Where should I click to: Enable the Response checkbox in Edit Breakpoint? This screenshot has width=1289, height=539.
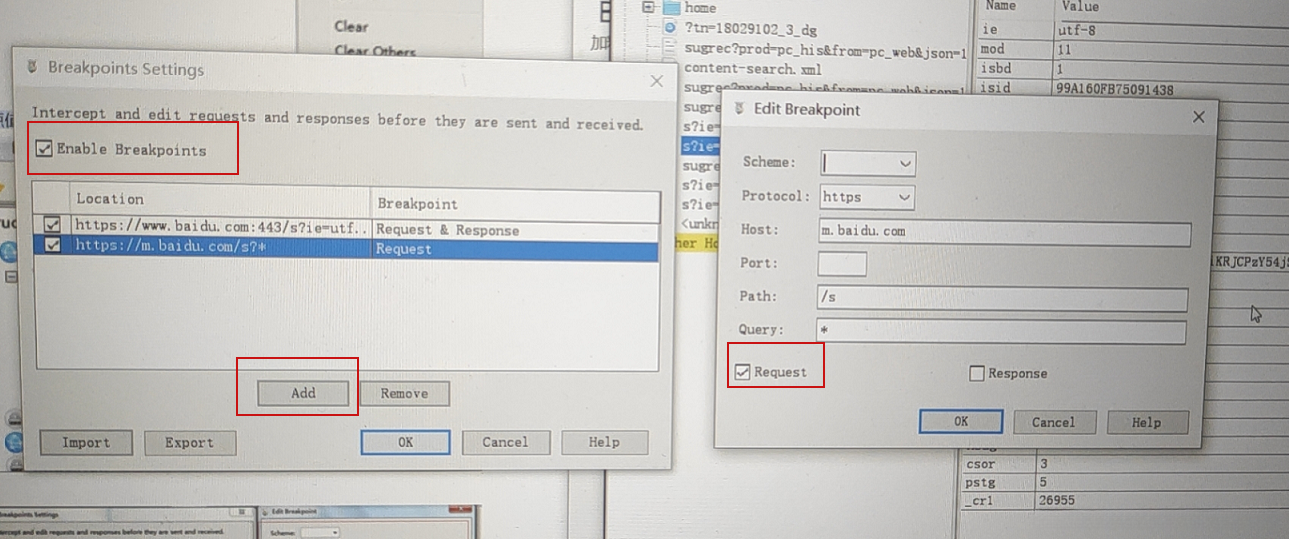[977, 373]
